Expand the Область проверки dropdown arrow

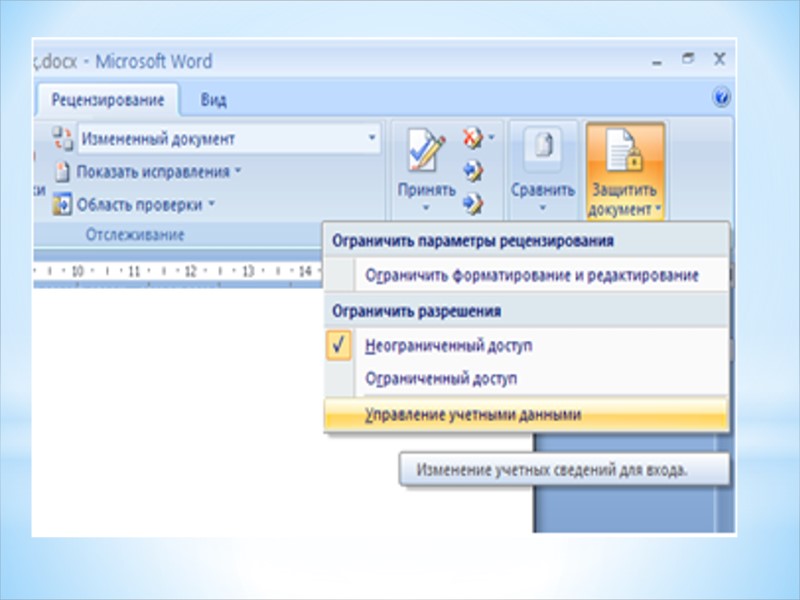click(211, 204)
